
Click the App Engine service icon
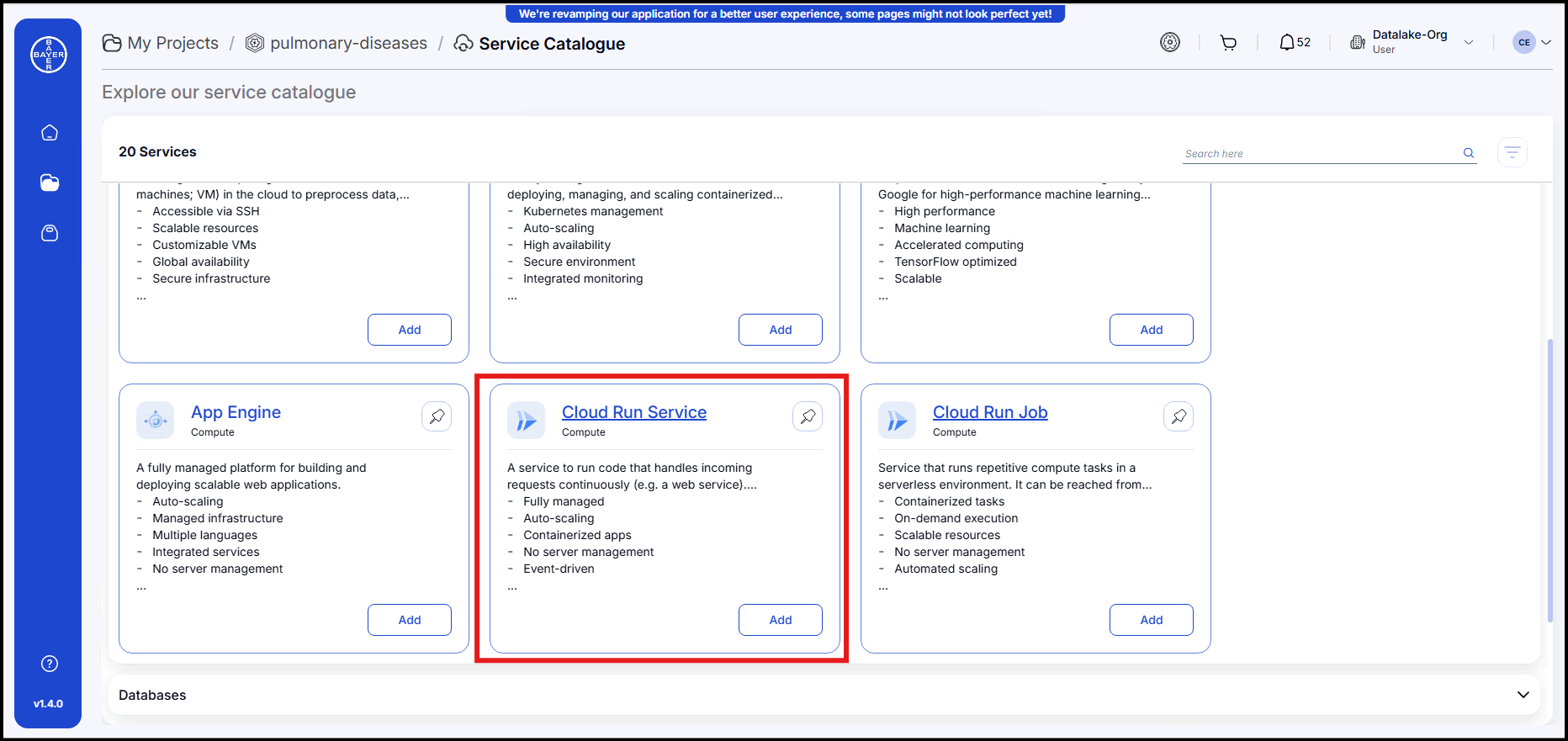pyautogui.click(x=156, y=421)
